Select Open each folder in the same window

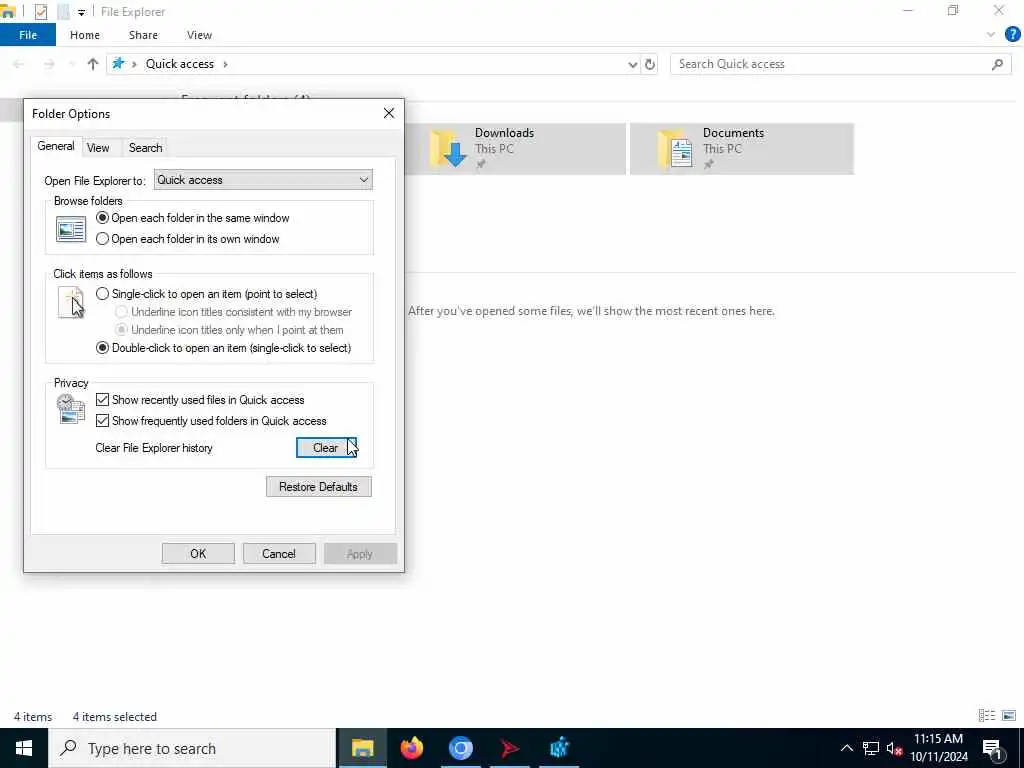[x=193, y=218]
